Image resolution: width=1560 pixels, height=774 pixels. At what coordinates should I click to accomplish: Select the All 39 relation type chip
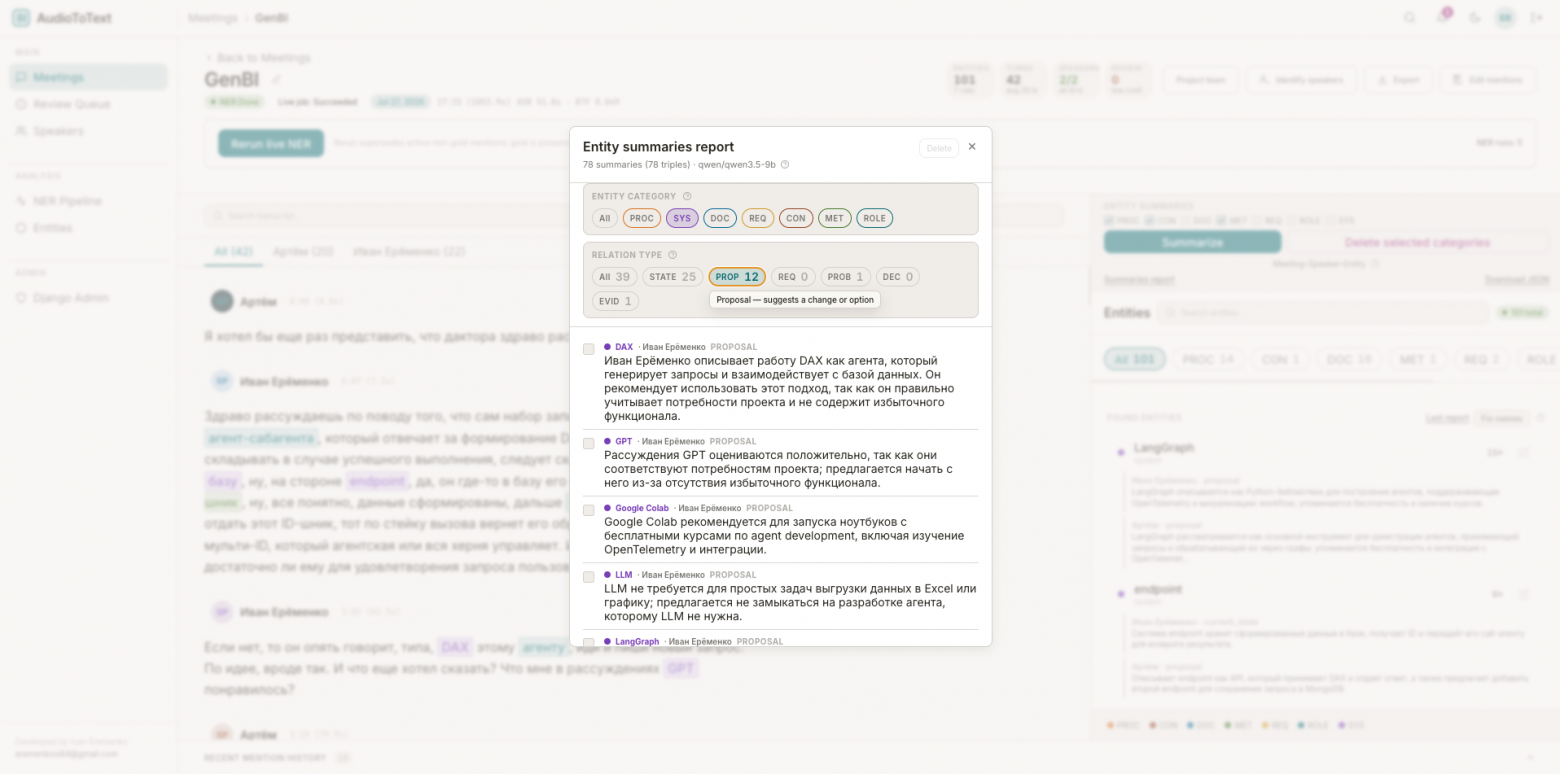[x=615, y=277]
